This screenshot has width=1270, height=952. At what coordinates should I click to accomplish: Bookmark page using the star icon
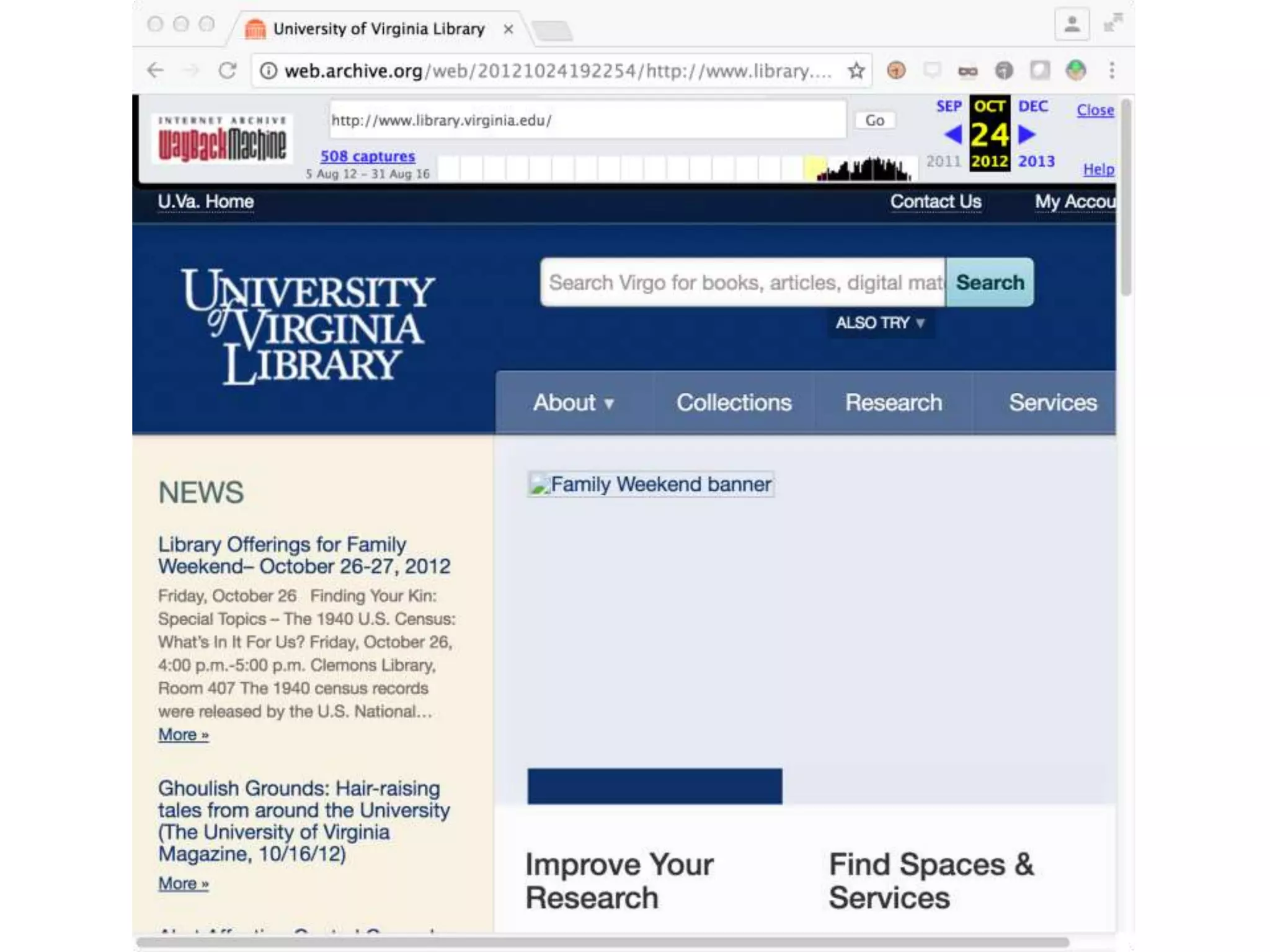click(x=856, y=71)
